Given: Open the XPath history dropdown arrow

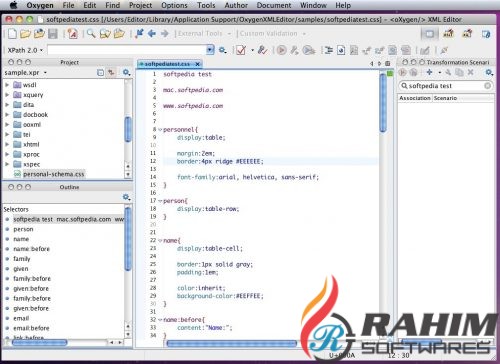Looking at the screenshot, I should click(210, 50).
